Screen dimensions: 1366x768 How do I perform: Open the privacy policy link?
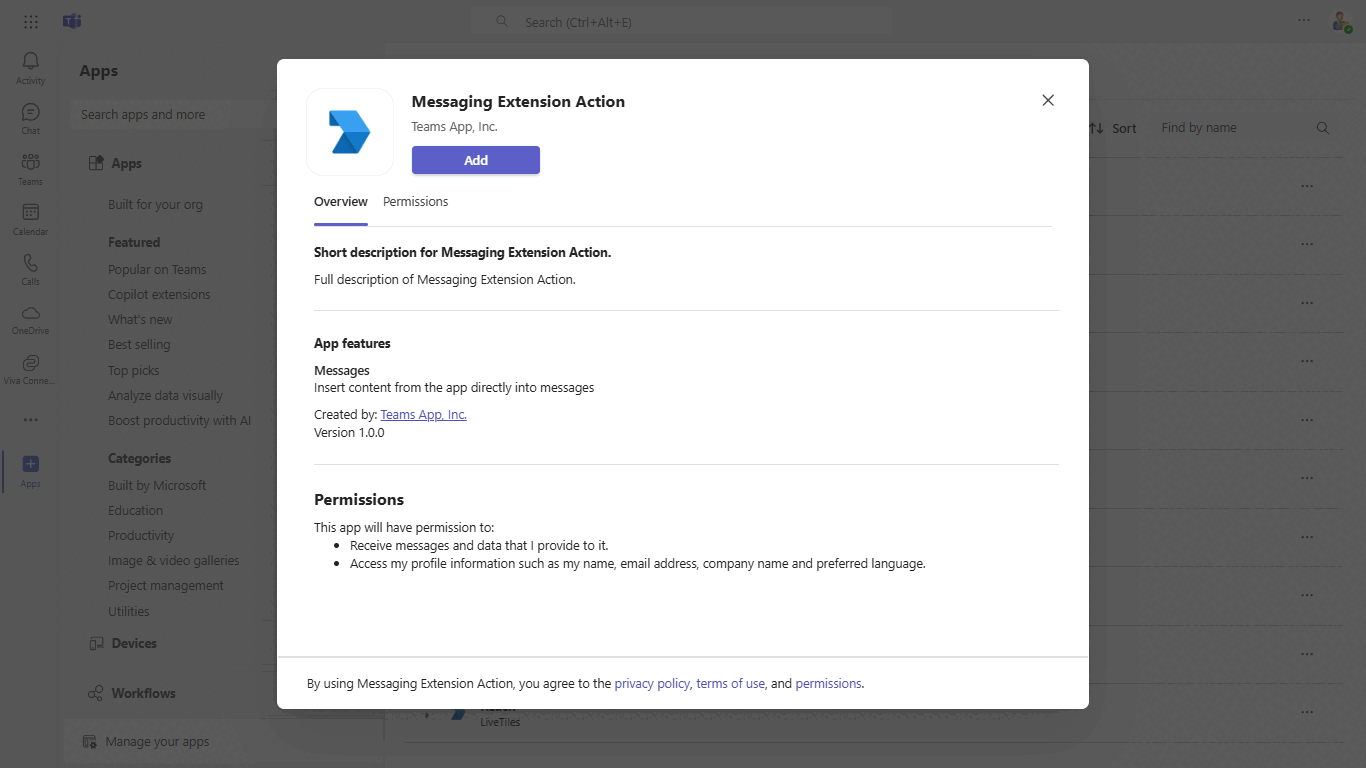point(652,684)
